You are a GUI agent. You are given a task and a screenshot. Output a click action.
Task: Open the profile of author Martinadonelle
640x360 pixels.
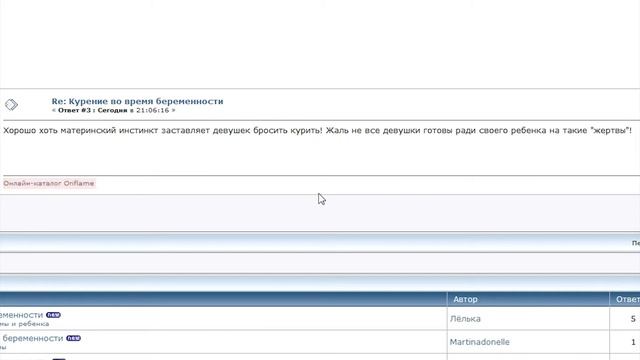click(x=480, y=342)
